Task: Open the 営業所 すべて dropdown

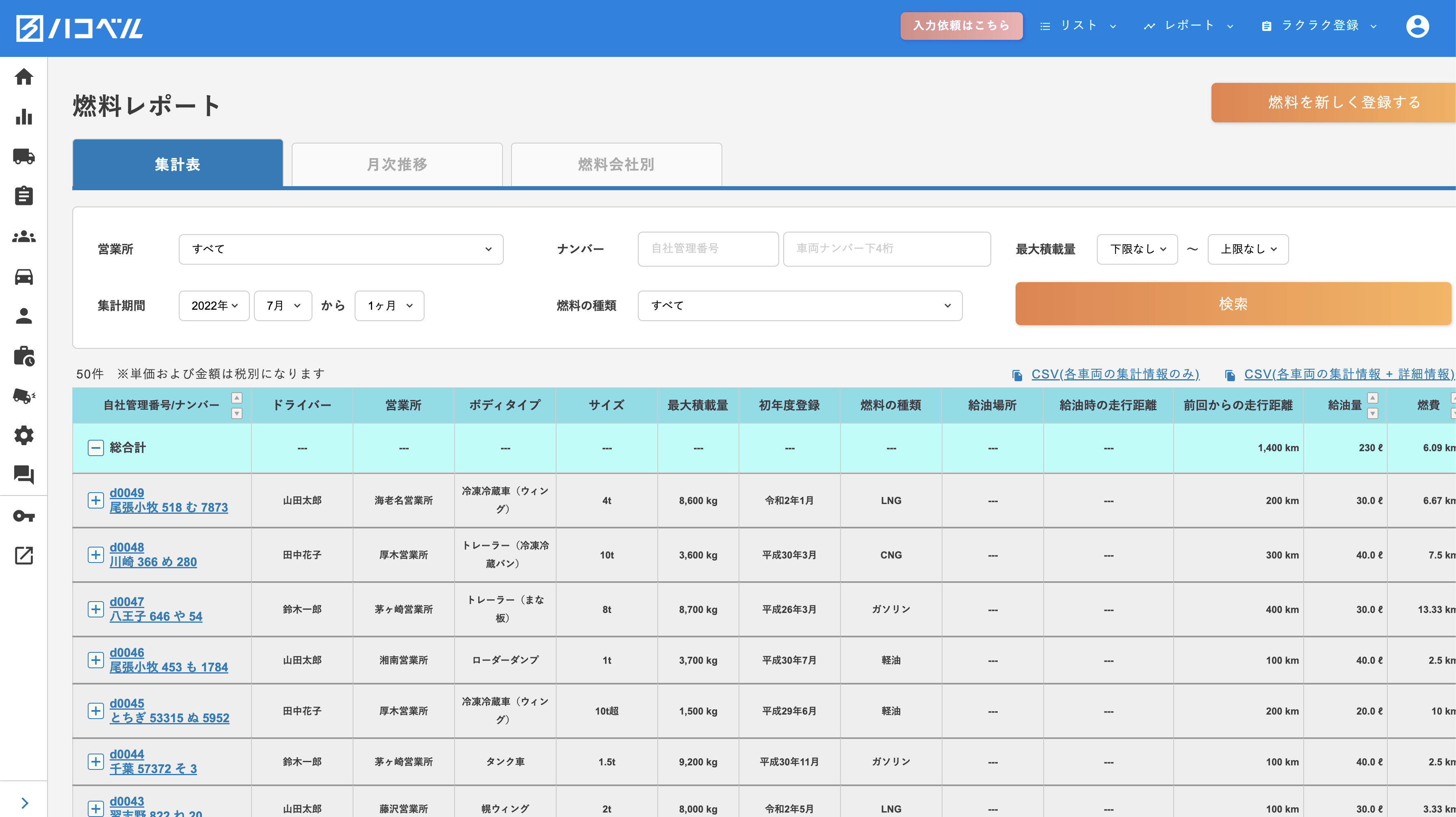Action: click(x=341, y=249)
